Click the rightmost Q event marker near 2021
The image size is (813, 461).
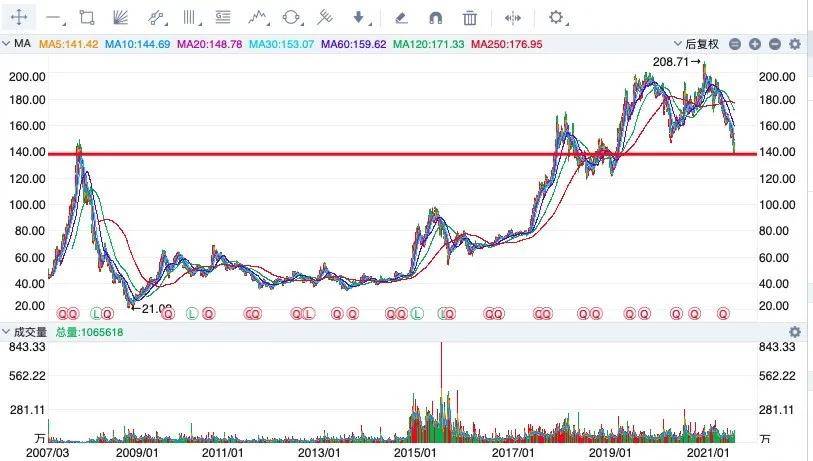tap(723, 314)
